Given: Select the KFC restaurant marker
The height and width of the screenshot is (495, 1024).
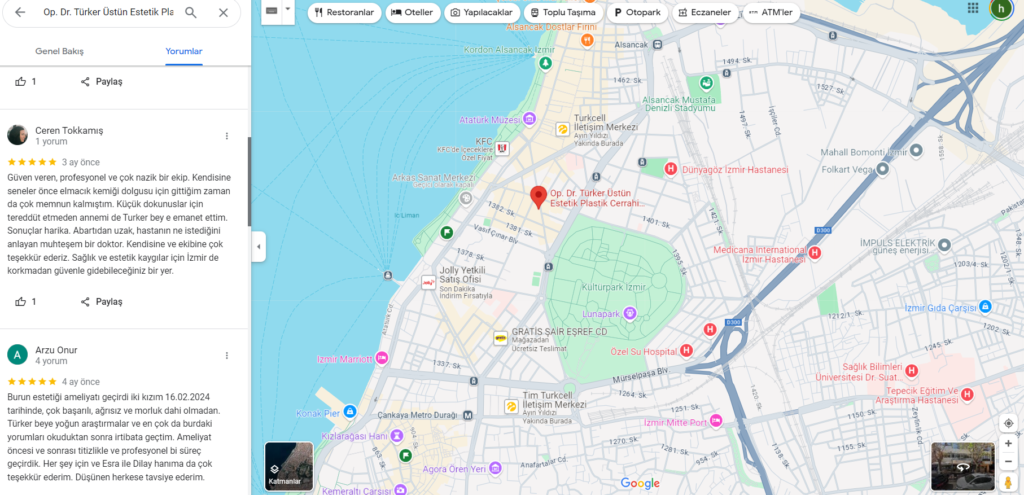Looking at the screenshot, I should click(502, 149).
